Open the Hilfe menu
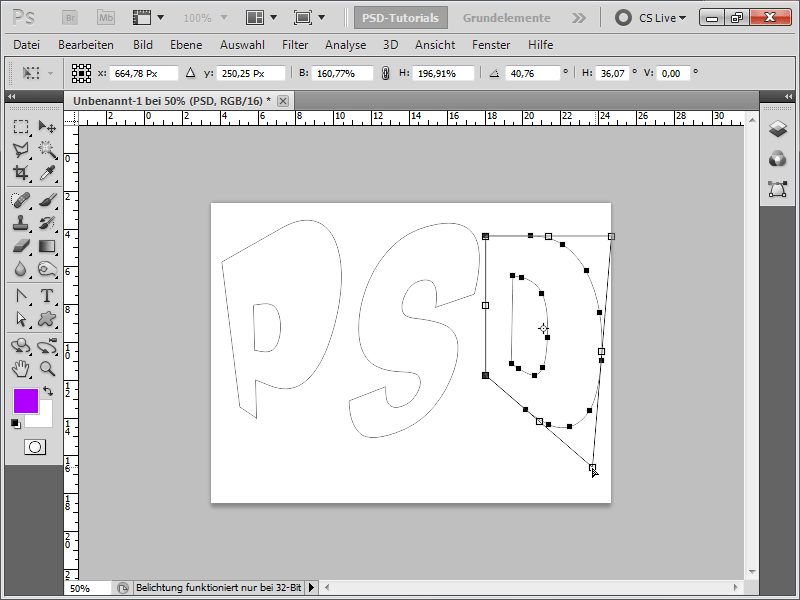This screenshot has height=600, width=800. (x=540, y=45)
